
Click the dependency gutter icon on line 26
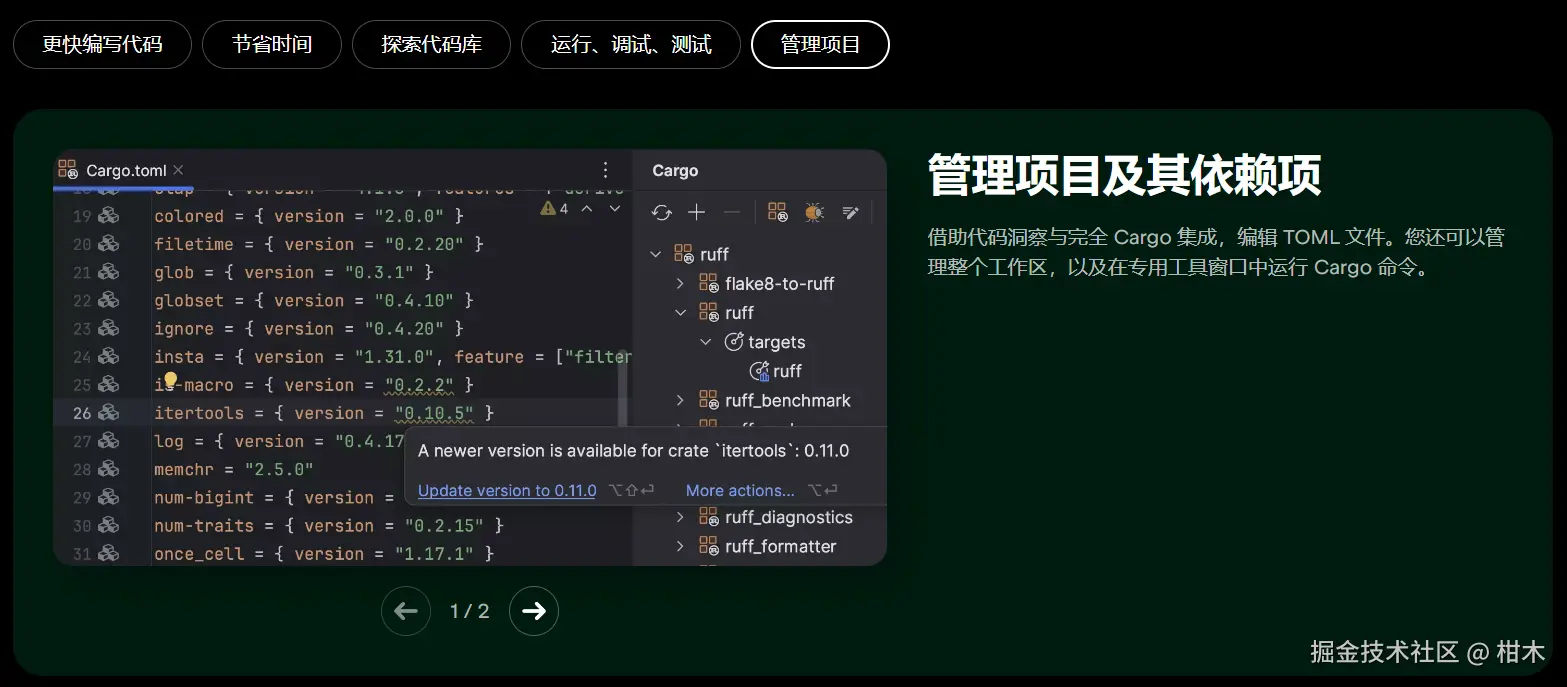tap(109, 413)
